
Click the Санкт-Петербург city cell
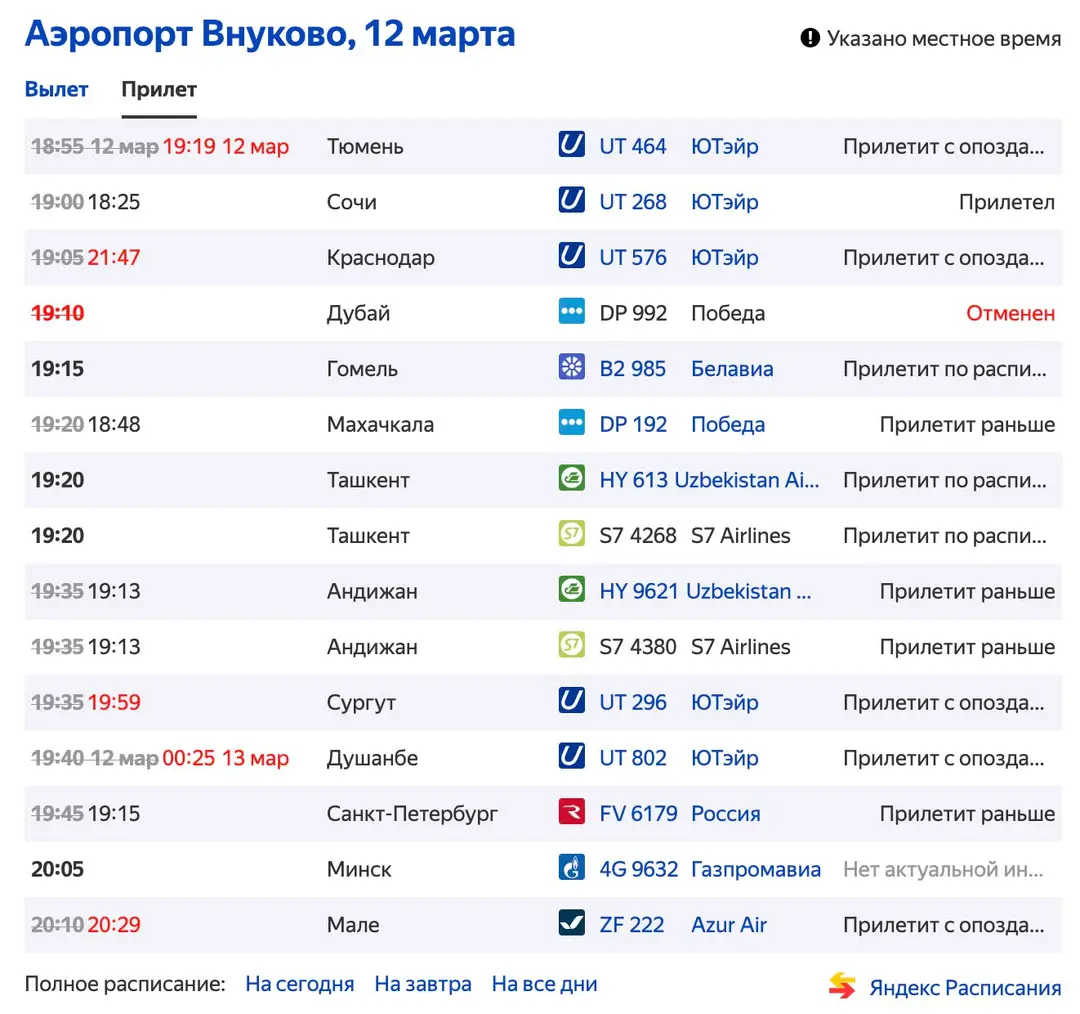pos(412,814)
